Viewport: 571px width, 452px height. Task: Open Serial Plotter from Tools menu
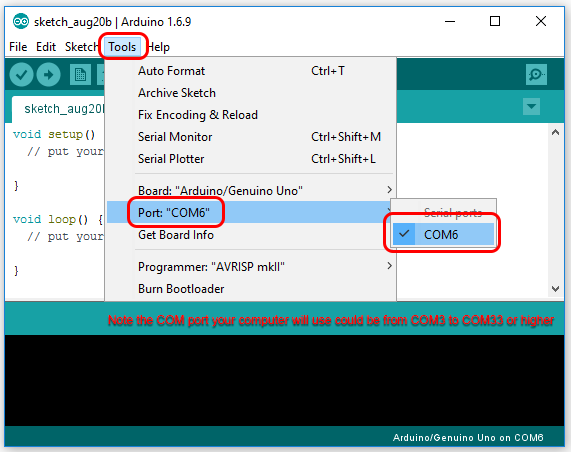click(x=251, y=159)
